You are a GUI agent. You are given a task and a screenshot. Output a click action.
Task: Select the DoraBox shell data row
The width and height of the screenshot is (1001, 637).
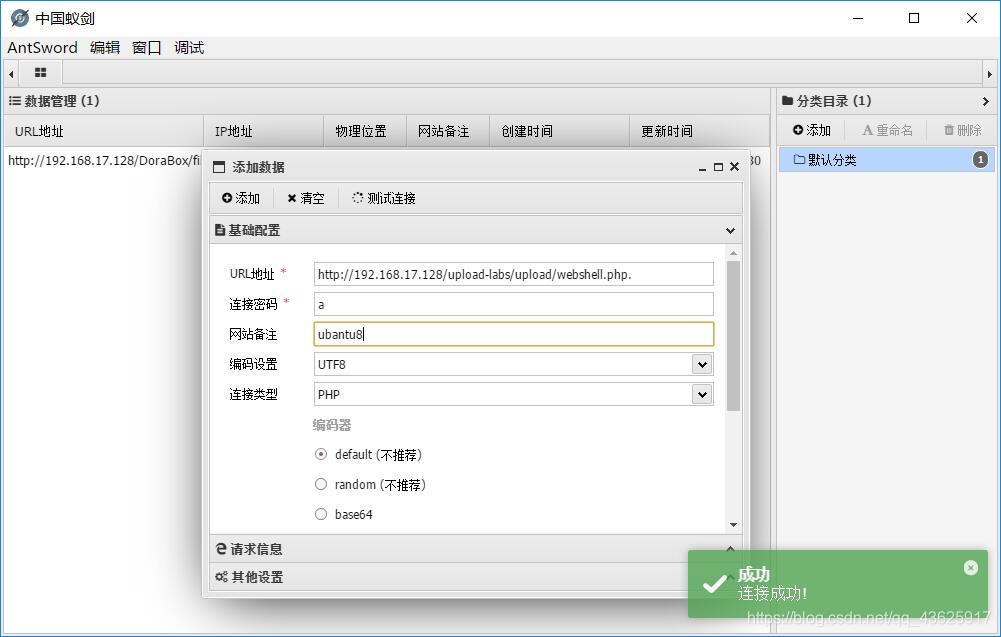pyautogui.click(x=103, y=161)
